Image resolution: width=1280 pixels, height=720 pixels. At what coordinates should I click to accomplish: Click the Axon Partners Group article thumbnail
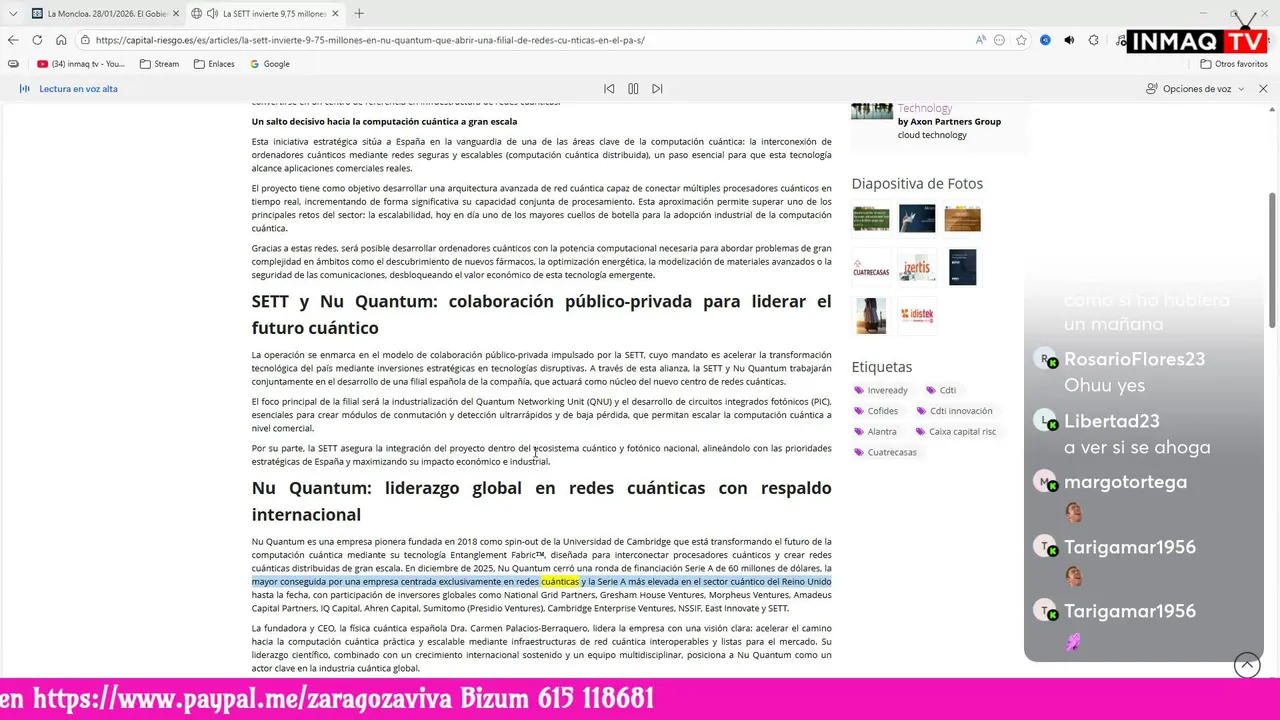coord(872,110)
